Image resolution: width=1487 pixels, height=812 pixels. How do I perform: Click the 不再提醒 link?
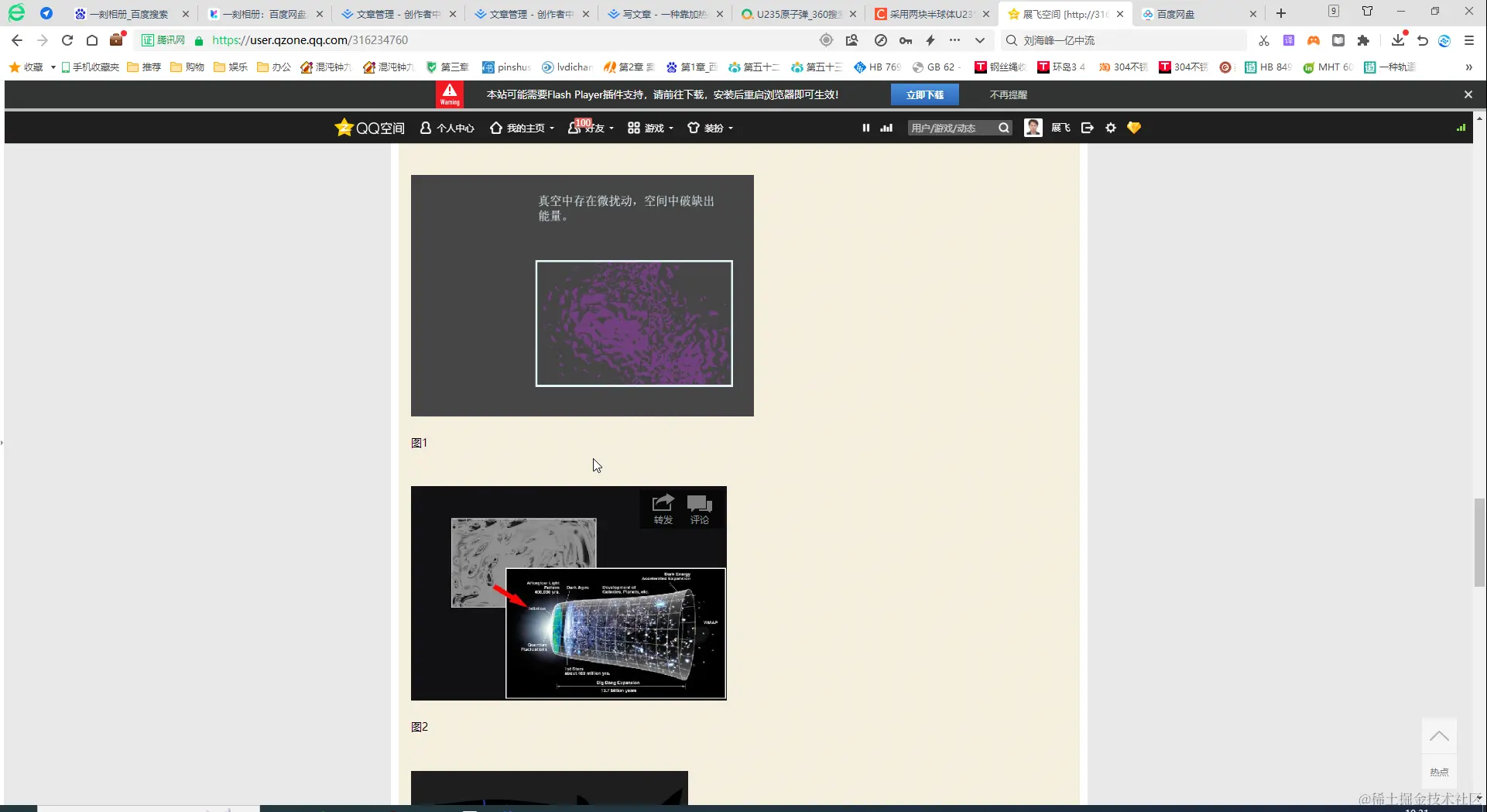pyautogui.click(x=1009, y=94)
